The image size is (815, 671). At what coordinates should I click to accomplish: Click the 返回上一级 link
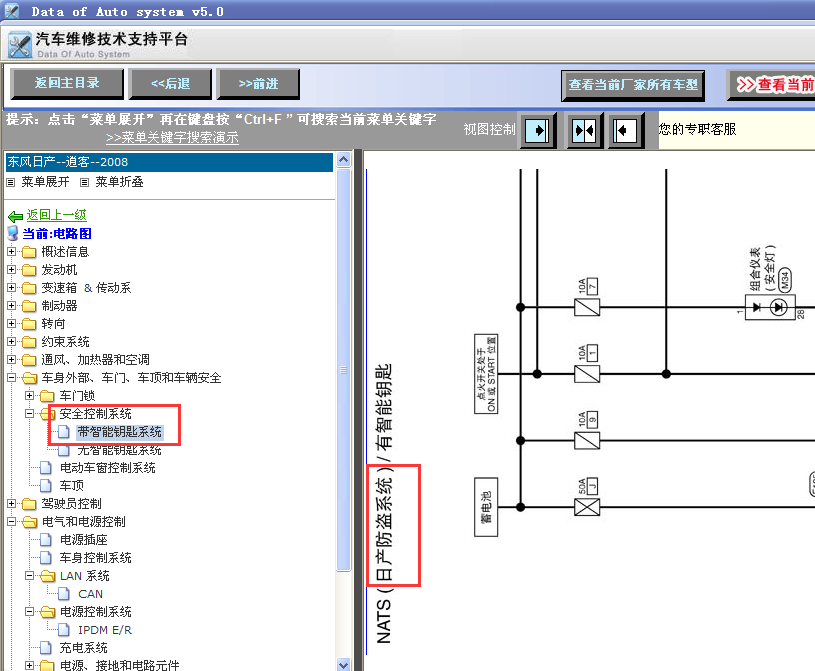click(x=57, y=215)
